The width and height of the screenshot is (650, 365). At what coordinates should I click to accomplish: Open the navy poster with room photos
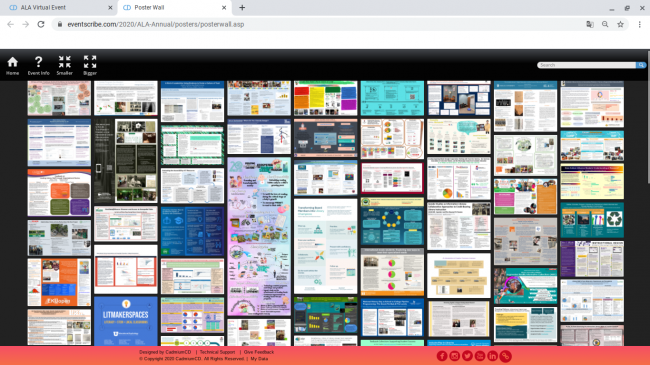tap(459, 98)
